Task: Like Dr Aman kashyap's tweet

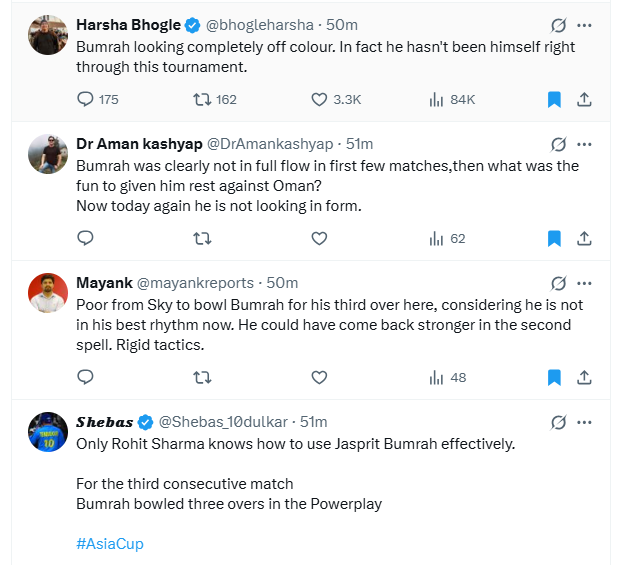Action: coord(319,238)
